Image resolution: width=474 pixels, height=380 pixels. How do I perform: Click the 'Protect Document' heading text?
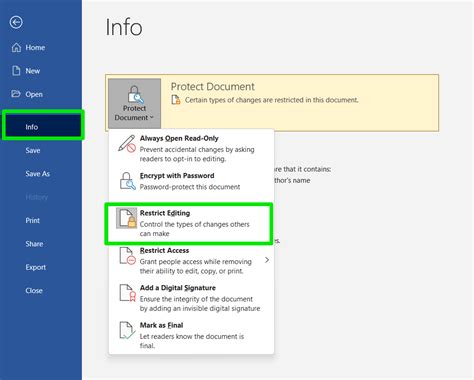[x=213, y=87]
